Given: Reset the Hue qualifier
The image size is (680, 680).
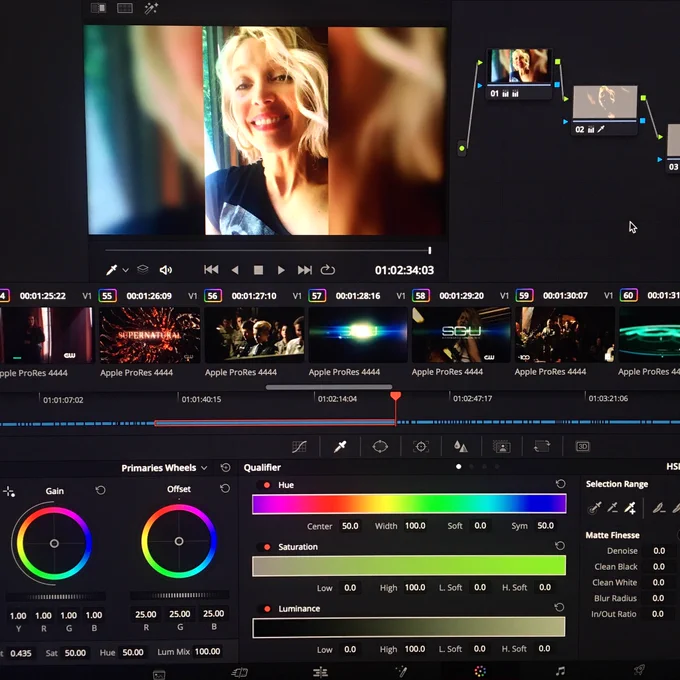Looking at the screenshot, I should (x=561, y=484).
